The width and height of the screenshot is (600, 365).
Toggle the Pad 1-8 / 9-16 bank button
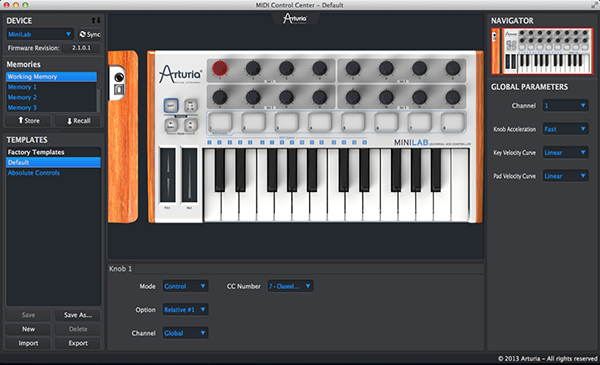click(191, 106)
